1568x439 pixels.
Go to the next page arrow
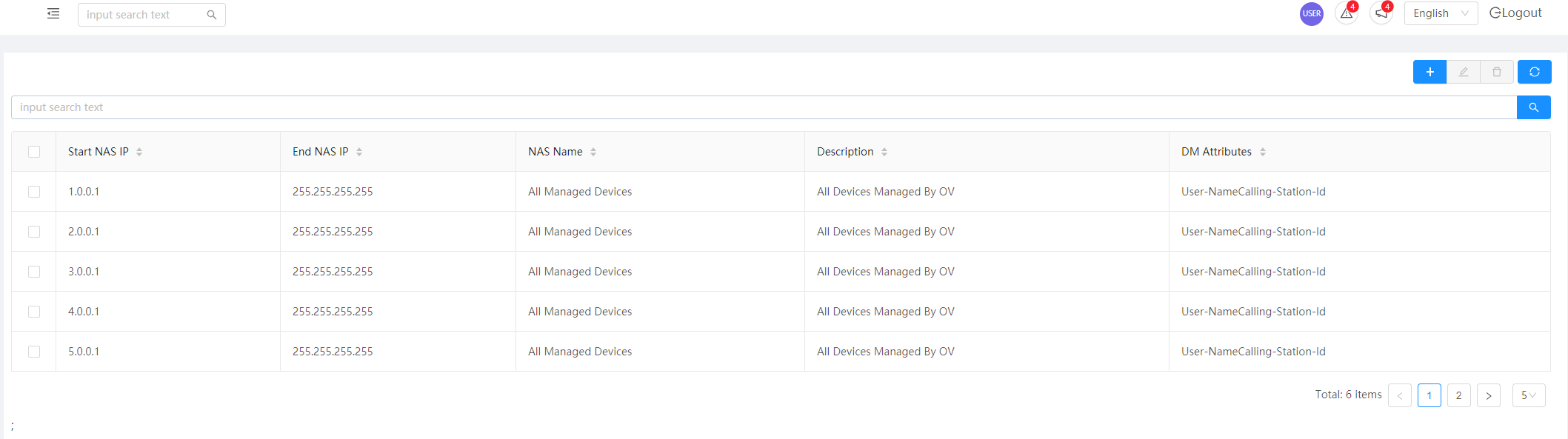click(1489, 395)
